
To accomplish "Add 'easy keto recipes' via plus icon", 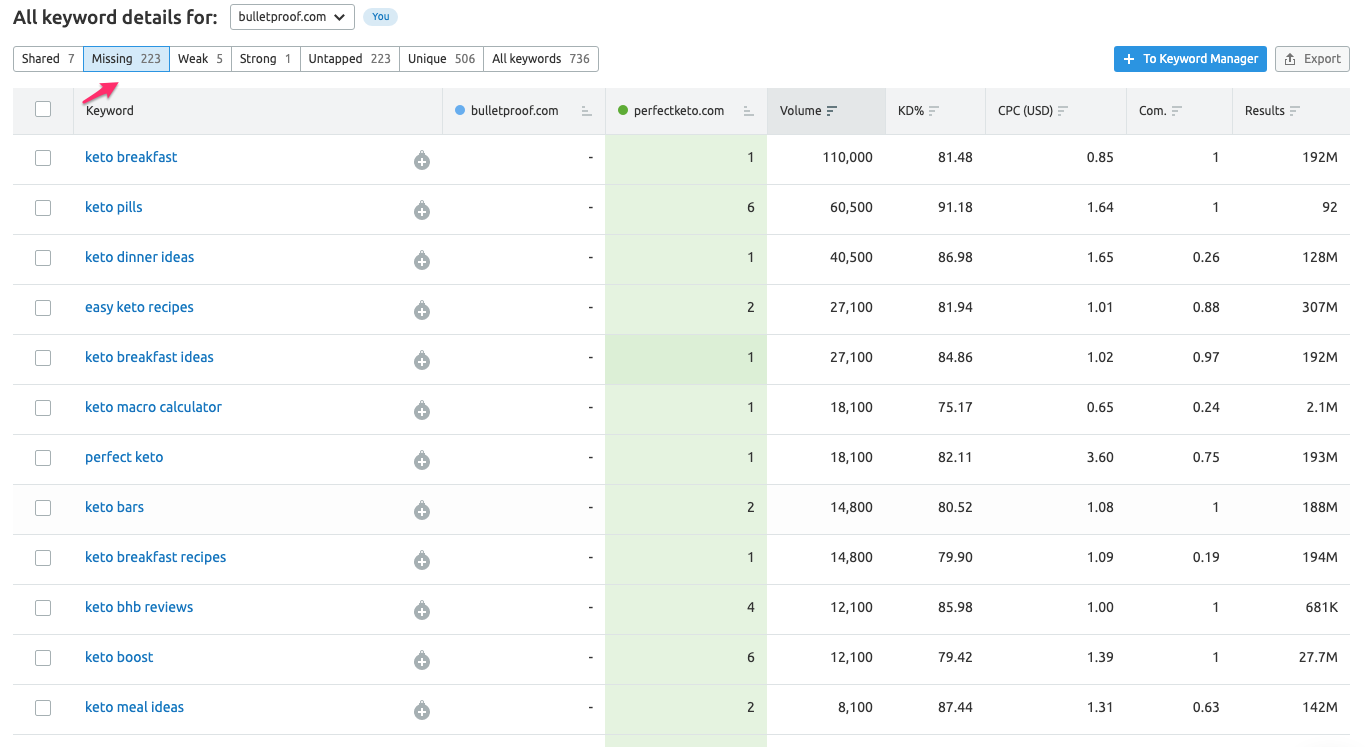I will [x=422, y=310].
